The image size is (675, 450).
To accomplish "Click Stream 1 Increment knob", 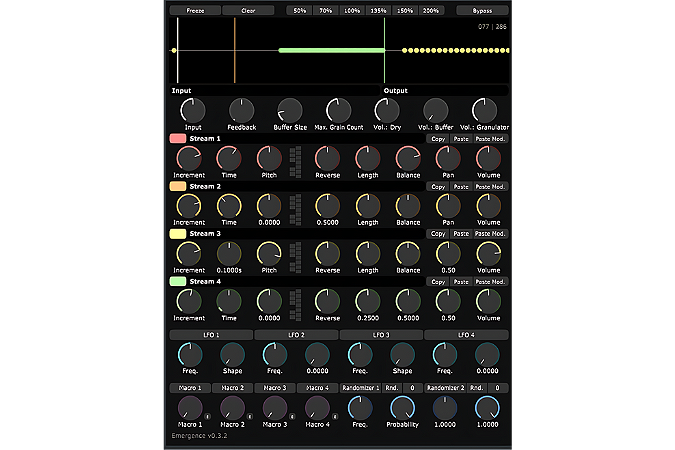I will point(189,158).
